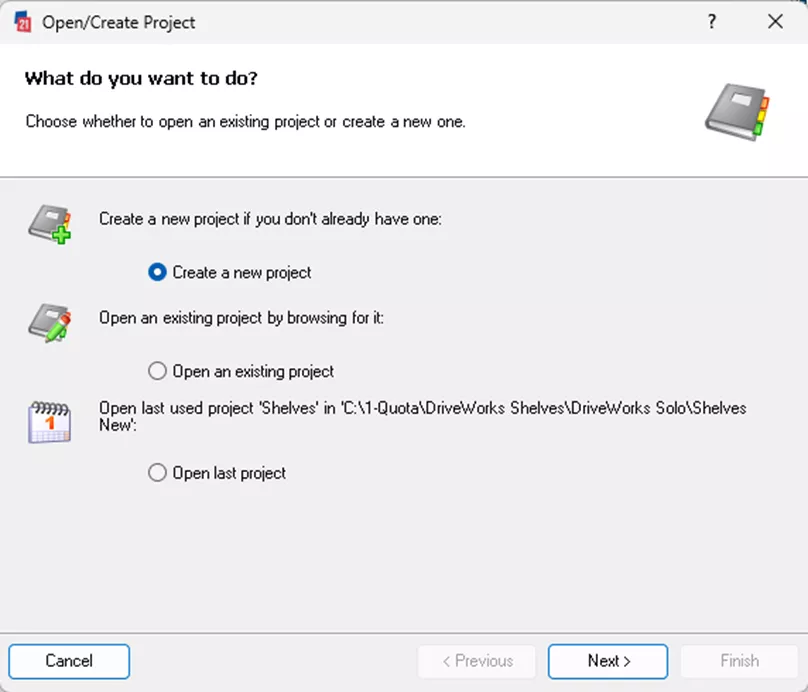Click the Cancel button
Image resolution: width=808 pixels, height=692 pixels.
click(69, 661)
